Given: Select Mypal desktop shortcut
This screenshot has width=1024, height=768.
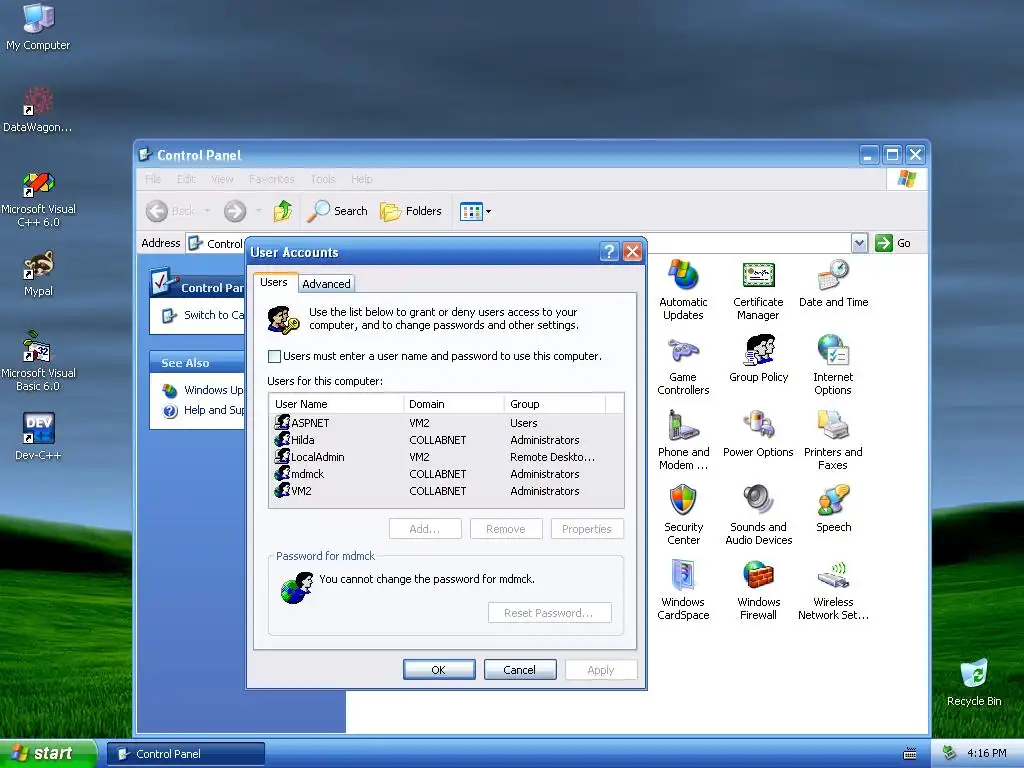Looking at the screenshot, I should point(38,274).
